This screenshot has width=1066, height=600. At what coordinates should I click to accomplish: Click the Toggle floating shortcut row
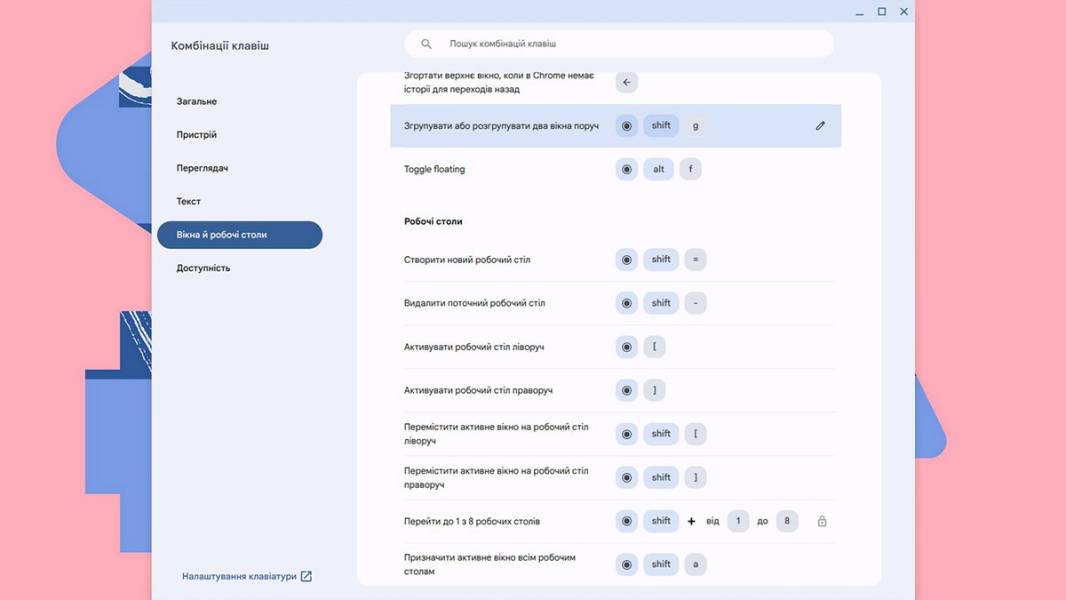(x=615, y=169)
